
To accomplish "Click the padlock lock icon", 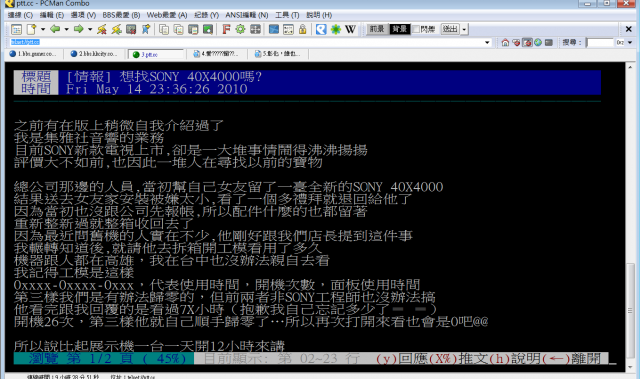I will click(302, 29).
